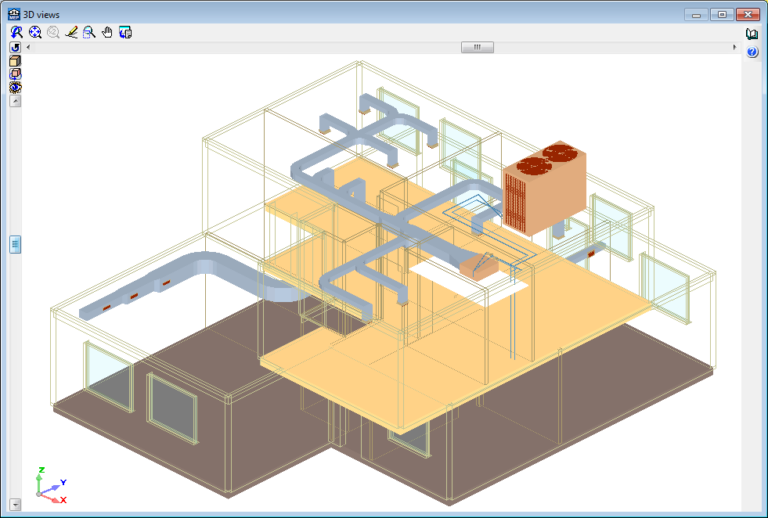Click the print view icon in toolbar

tap(125, 33)
